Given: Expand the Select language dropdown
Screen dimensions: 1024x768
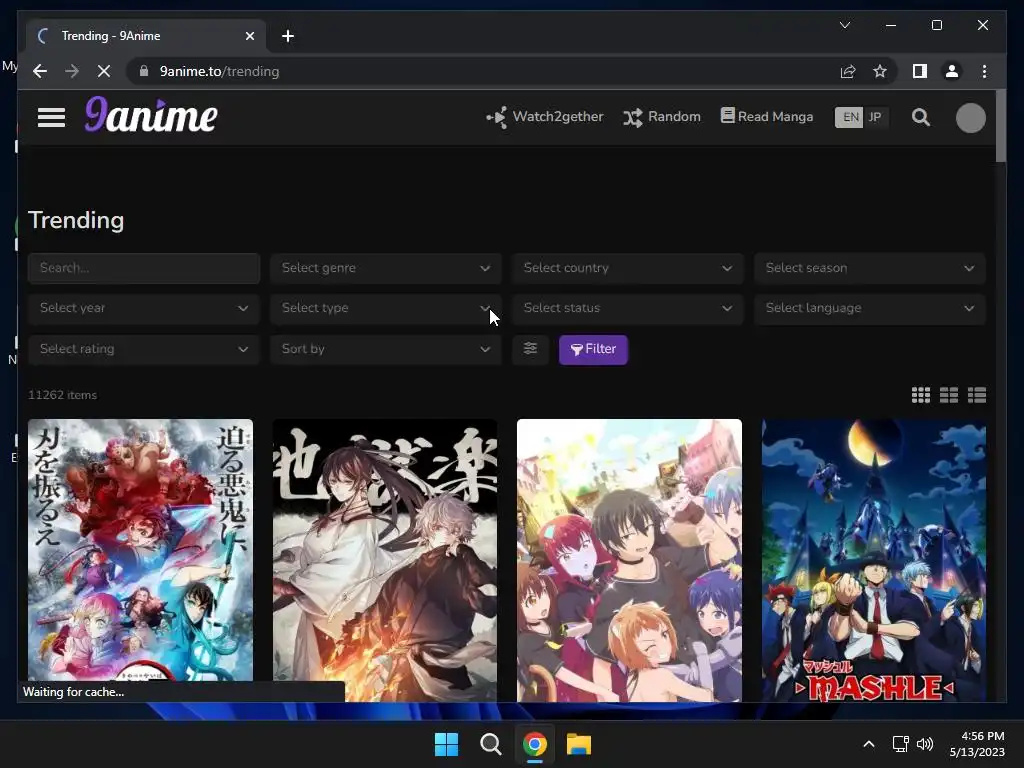Looking at the screenshot, I should click(x=869, y=308).
